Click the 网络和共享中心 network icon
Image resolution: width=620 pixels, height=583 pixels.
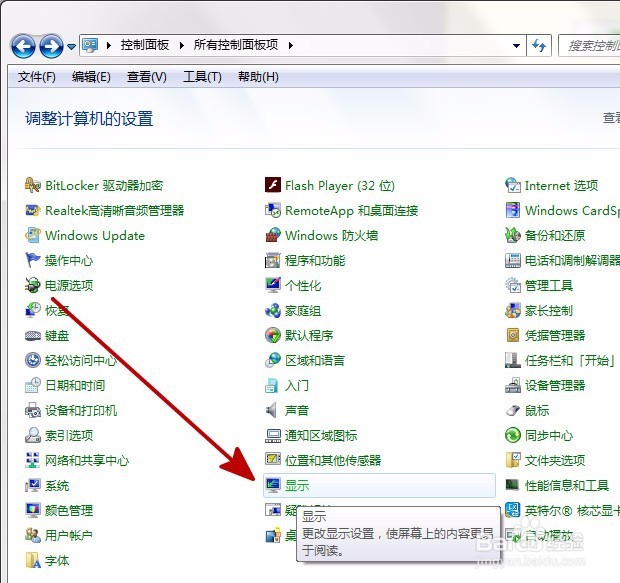(32, 460)
